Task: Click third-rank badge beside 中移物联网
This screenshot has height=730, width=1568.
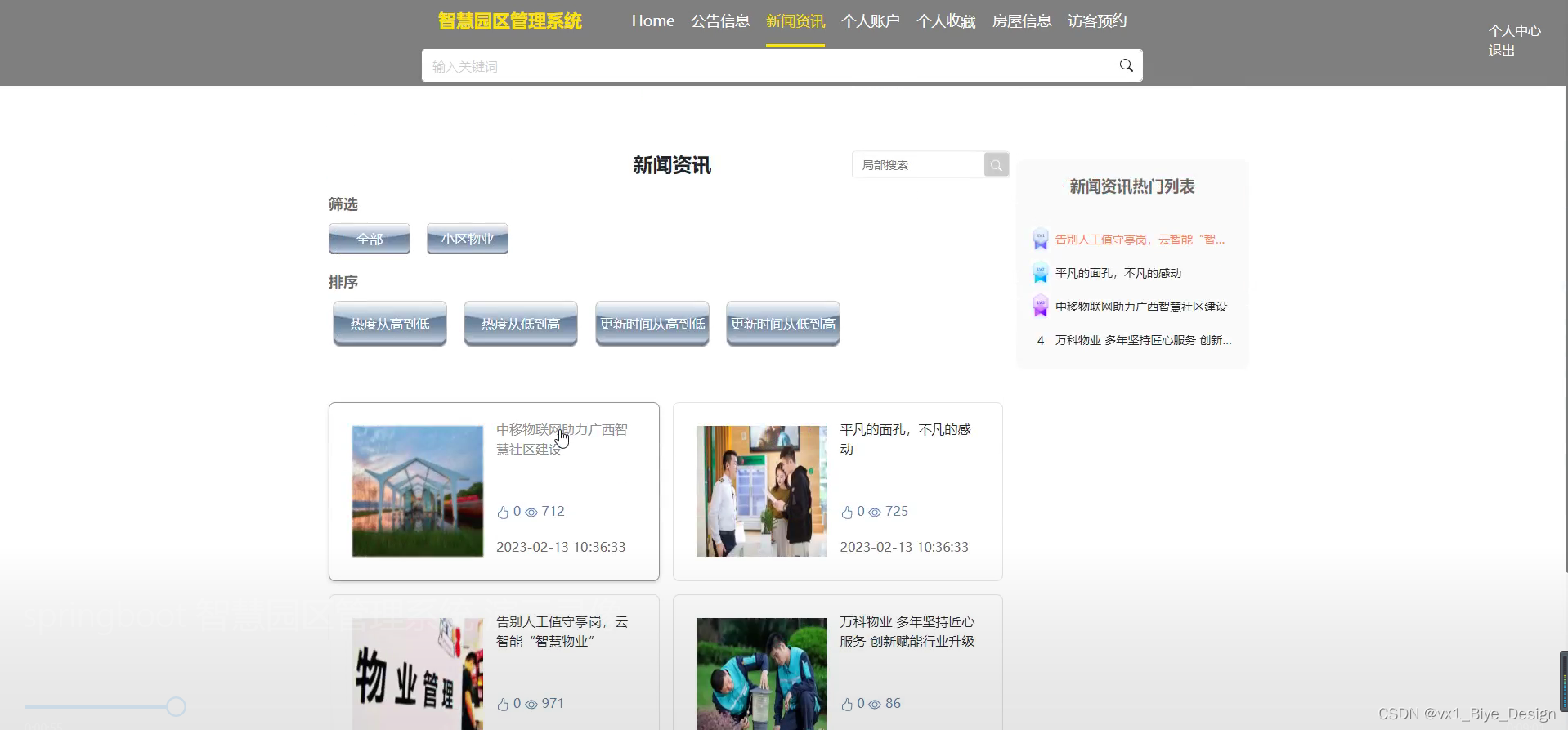Action: [1041, 306]
